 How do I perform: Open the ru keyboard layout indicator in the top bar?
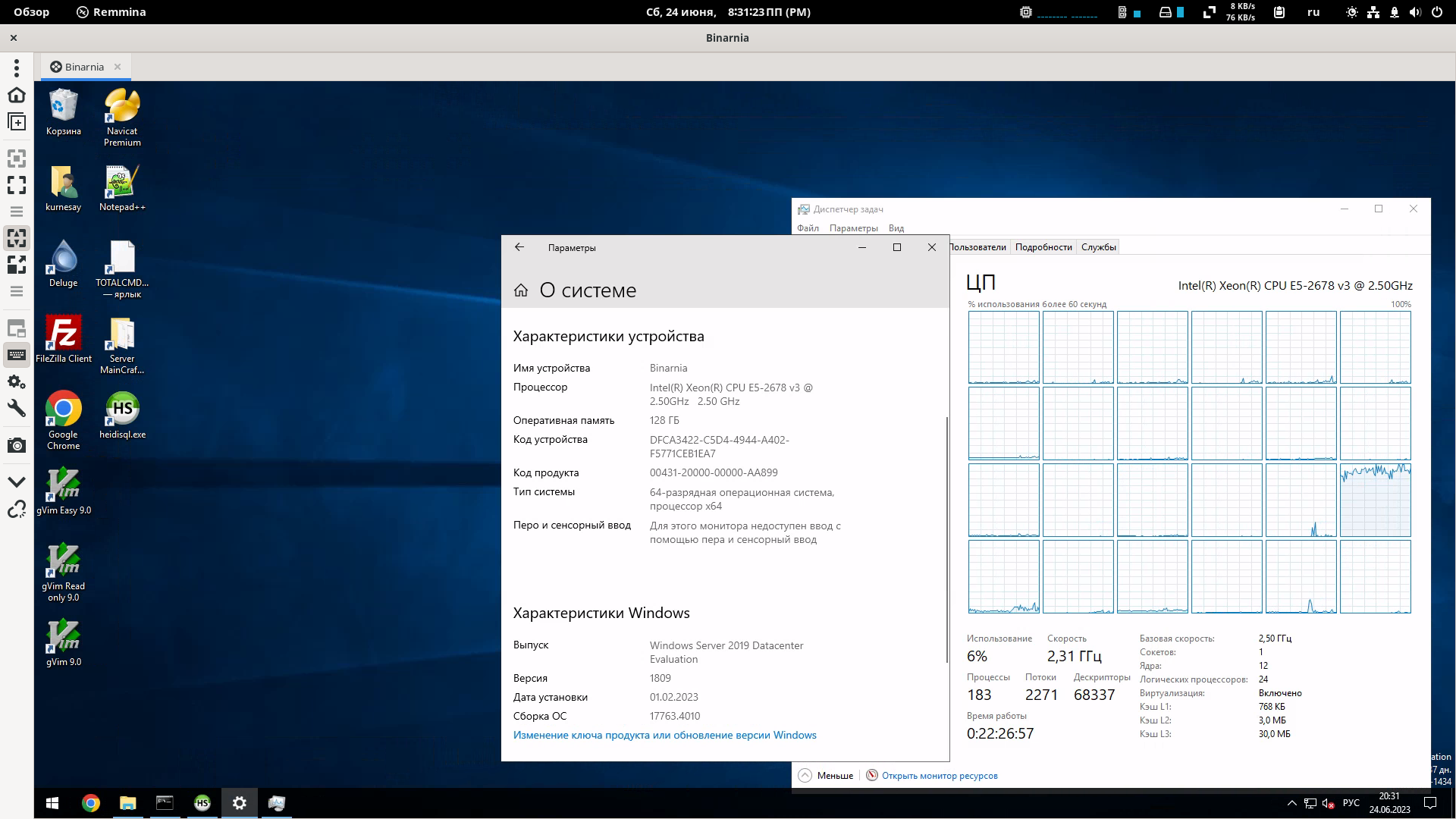pyautogui.click(x=1313, y=12)
